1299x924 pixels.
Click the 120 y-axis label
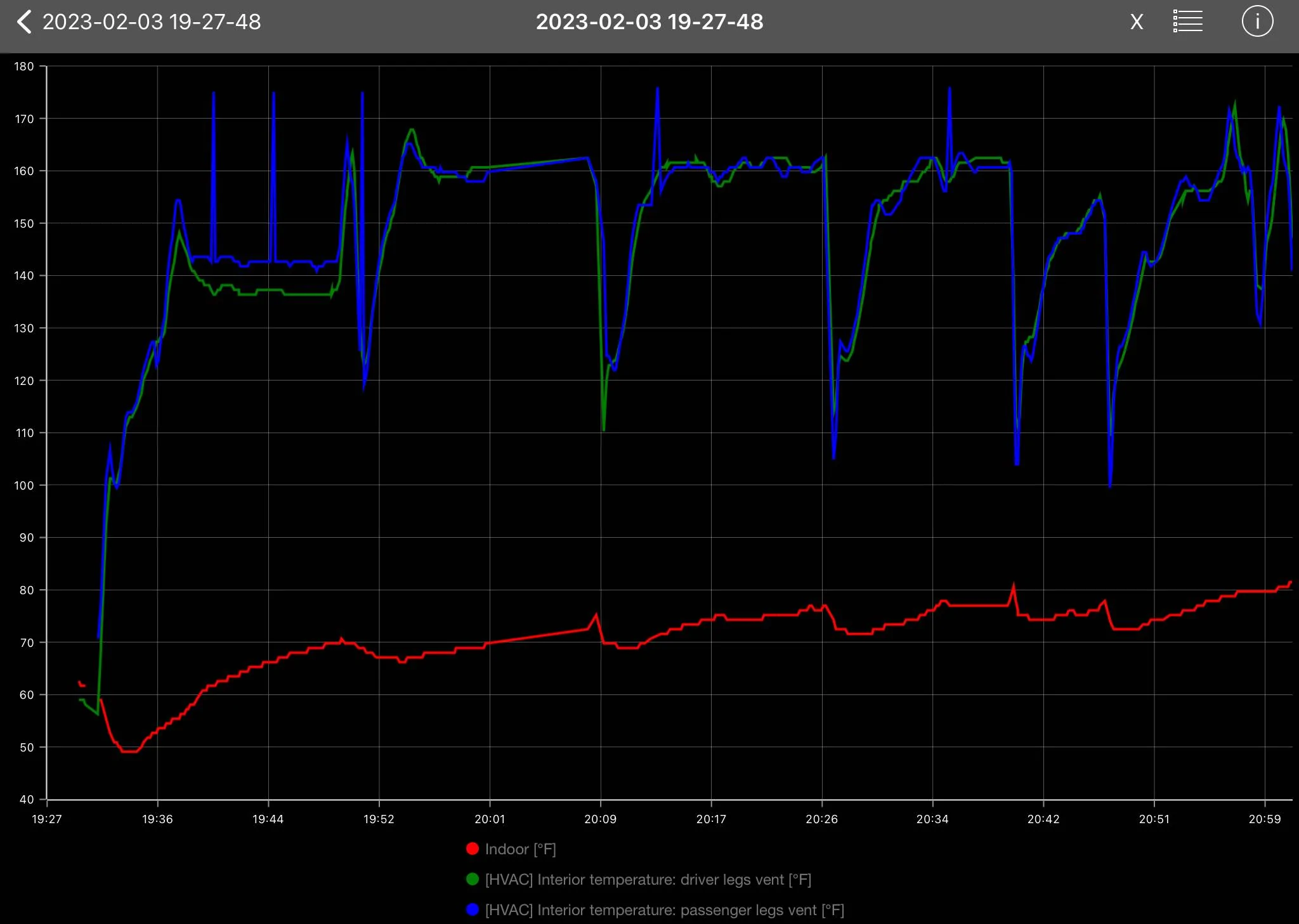[24, 381]
